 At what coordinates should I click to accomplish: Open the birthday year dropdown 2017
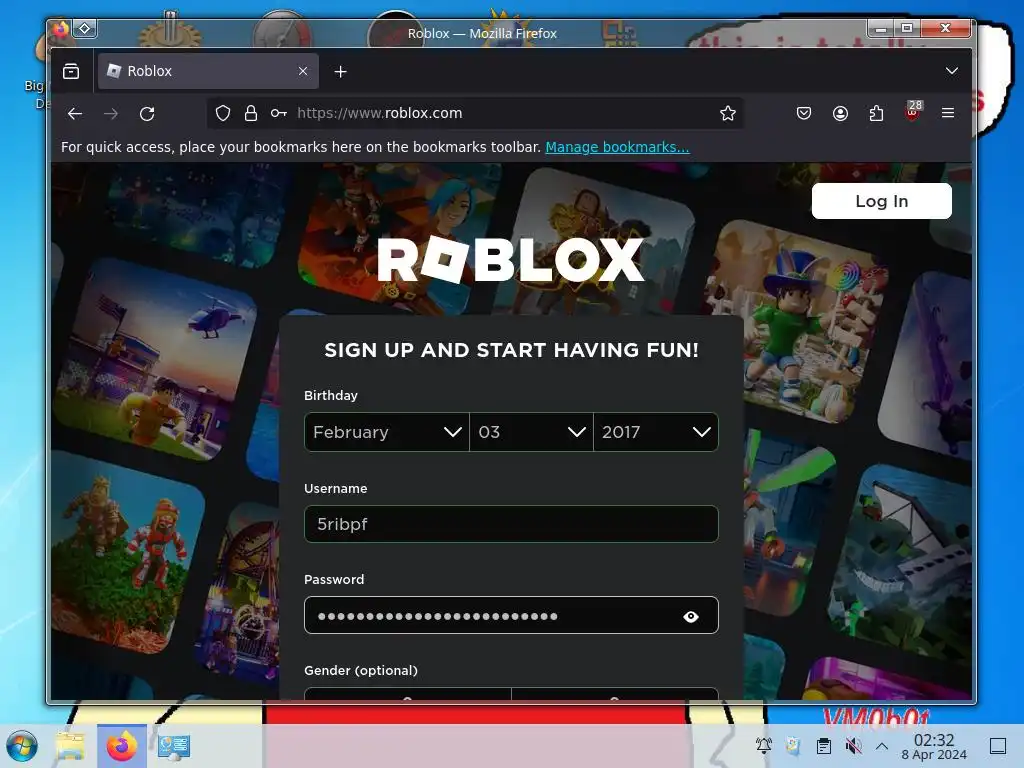click(656, 432)
